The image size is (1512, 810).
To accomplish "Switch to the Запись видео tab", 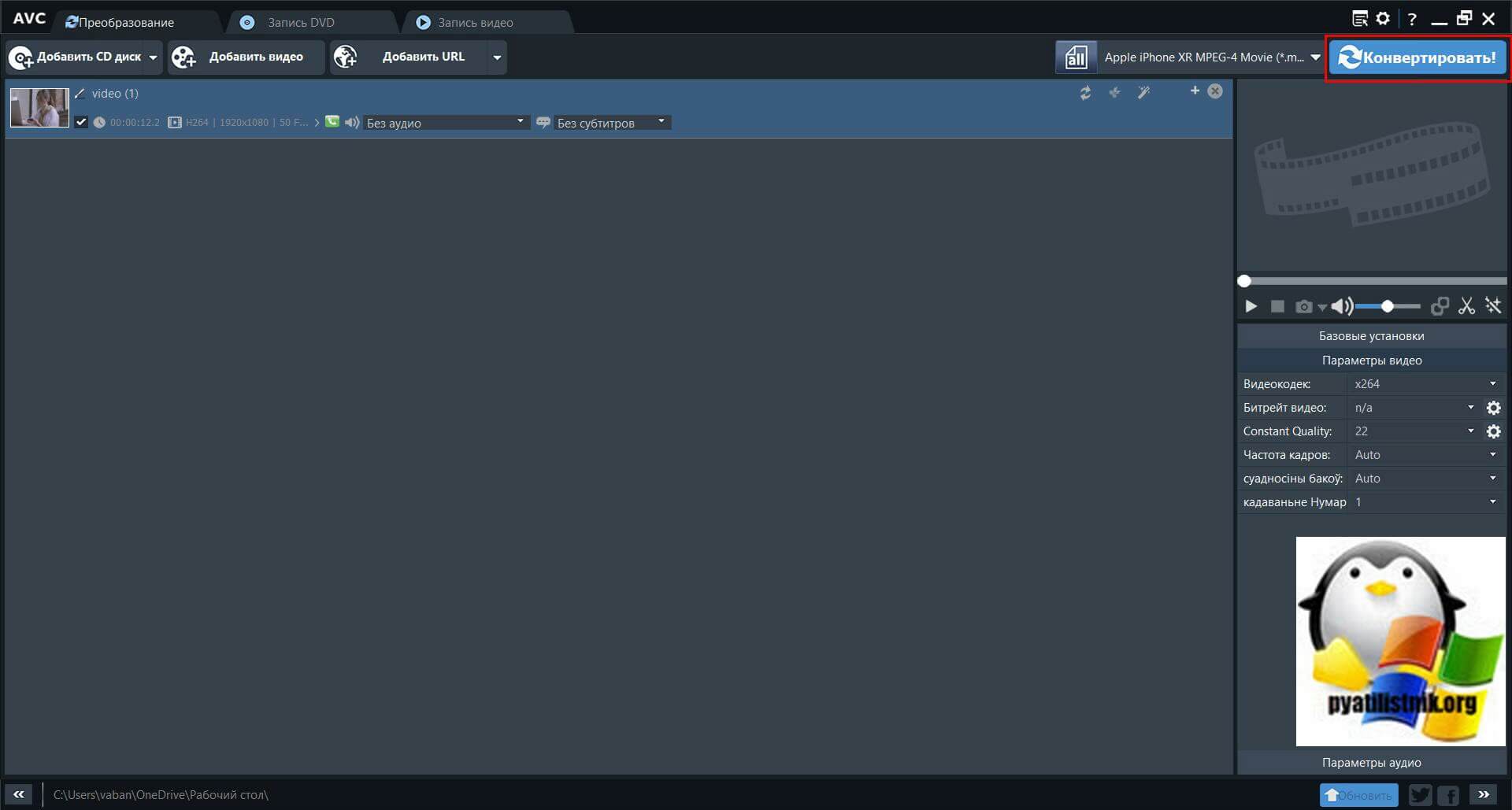I will click(x=475, y=23).
